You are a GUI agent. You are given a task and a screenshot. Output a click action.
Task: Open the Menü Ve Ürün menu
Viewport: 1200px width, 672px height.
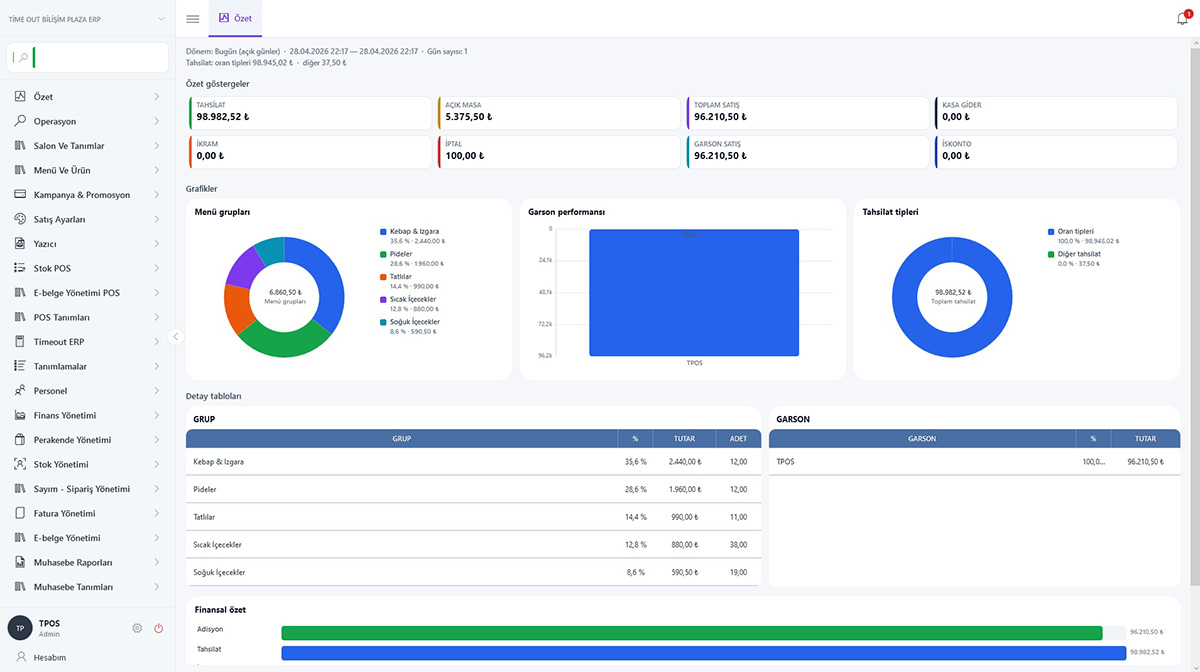[x=86, y=170]
